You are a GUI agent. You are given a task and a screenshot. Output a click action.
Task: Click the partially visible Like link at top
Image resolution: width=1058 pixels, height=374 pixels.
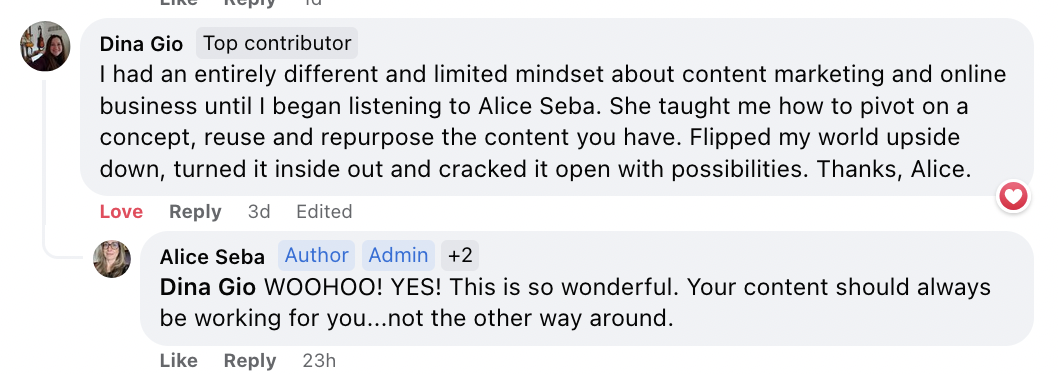[179, 3]
